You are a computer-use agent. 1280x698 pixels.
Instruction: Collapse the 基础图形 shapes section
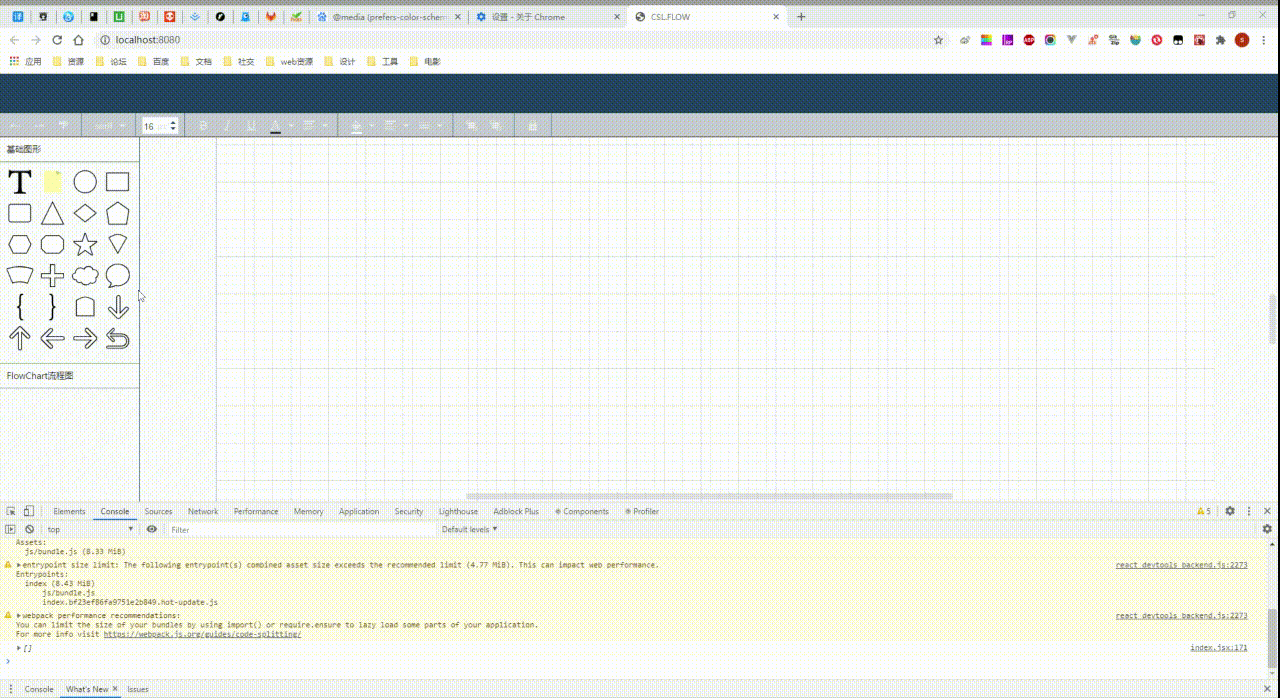[x=69, y=149]
